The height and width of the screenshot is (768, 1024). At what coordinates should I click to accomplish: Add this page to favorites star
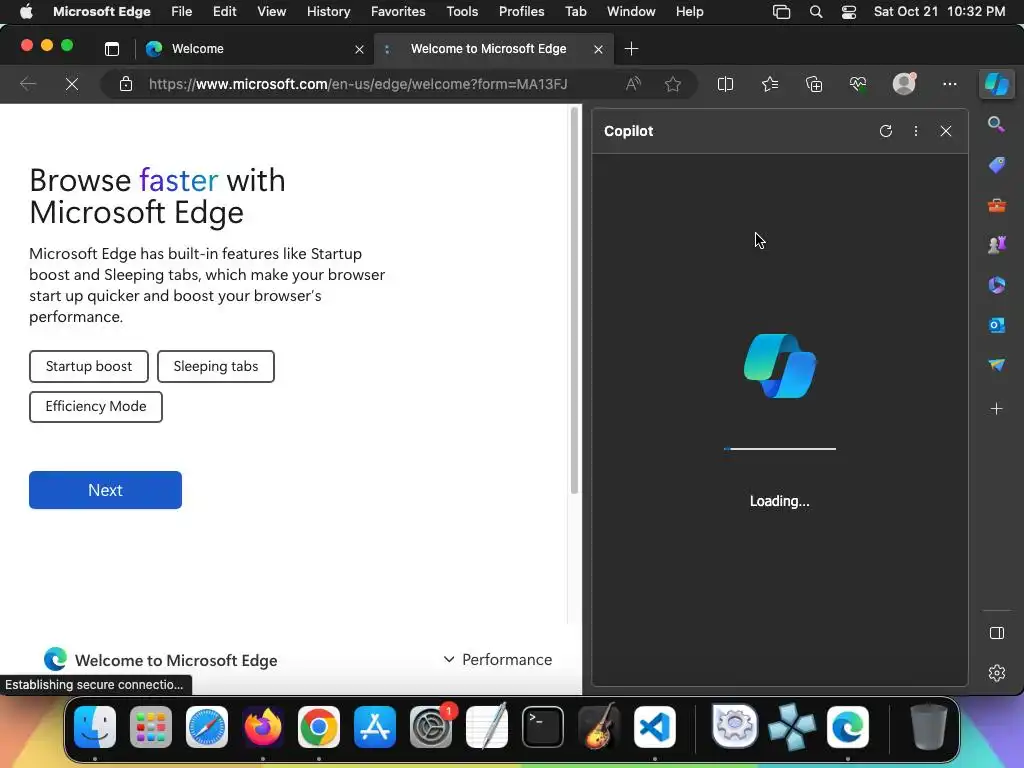tap(673, 84)
